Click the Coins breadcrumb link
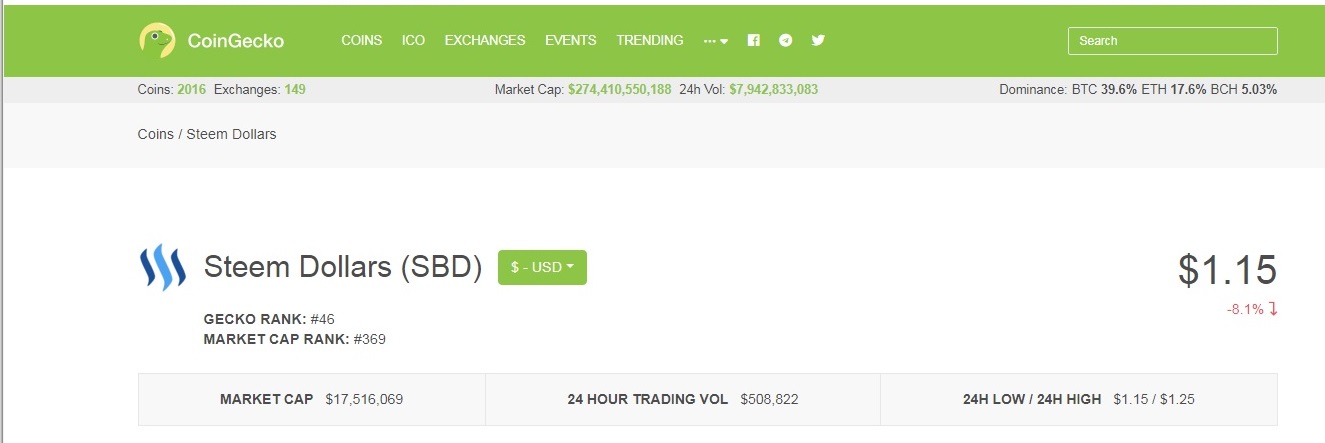This screenshot has width=1325, height=443. (155, 134)
